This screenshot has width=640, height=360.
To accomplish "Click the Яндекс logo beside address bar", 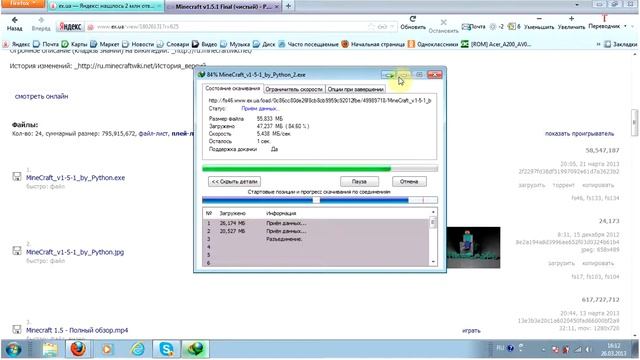I will [x=70, y=27].
